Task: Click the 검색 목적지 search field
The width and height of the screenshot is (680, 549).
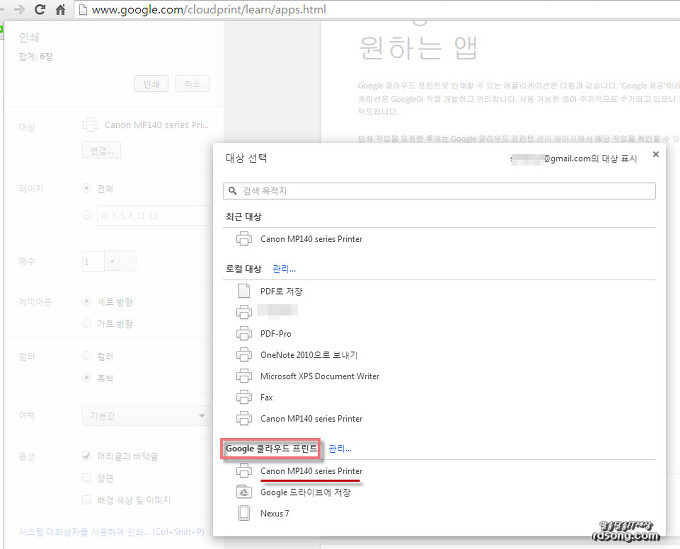Action: coord(440,190)
